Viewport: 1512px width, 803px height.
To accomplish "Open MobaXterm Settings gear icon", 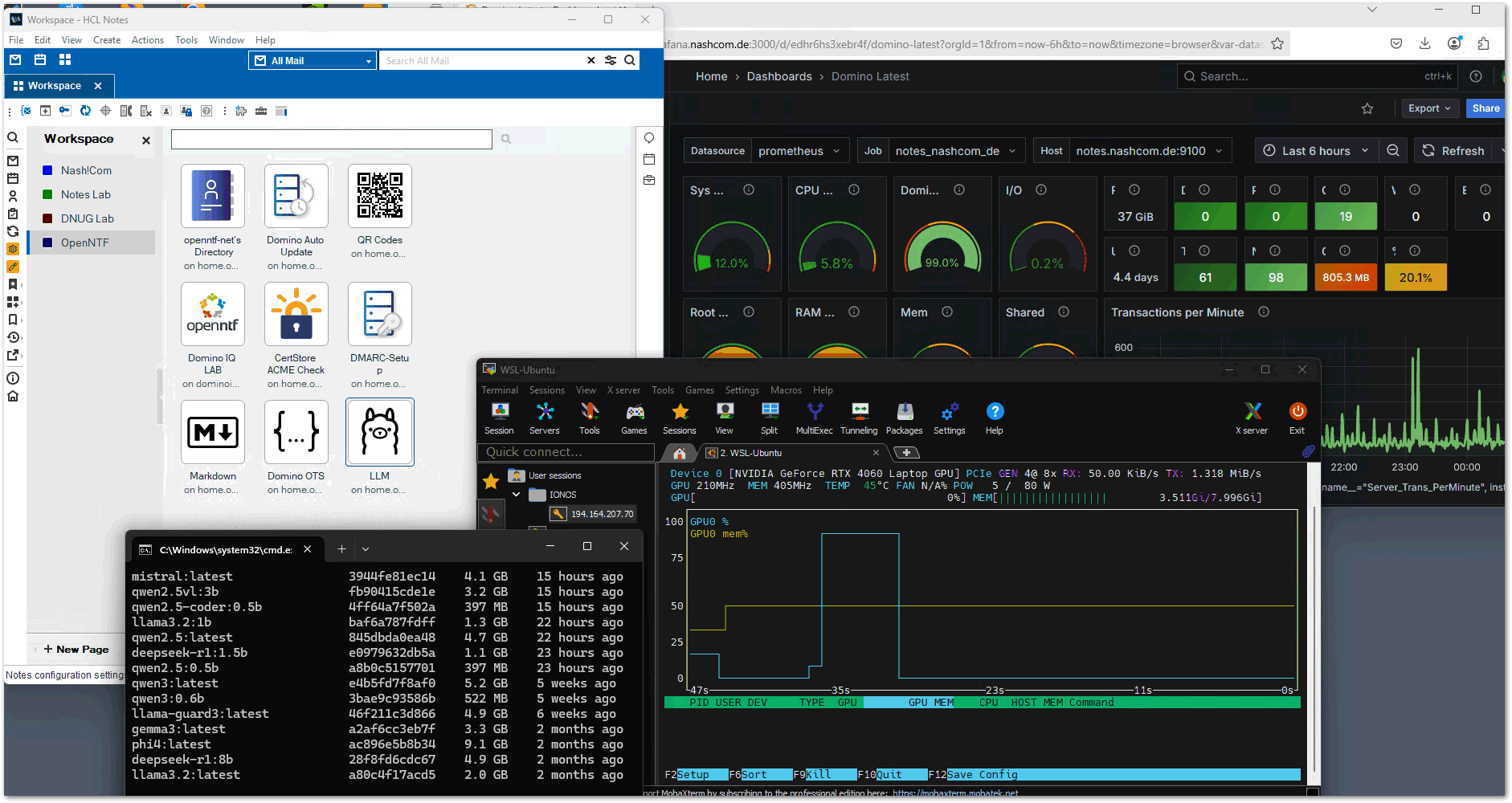I will click(950, 418).
